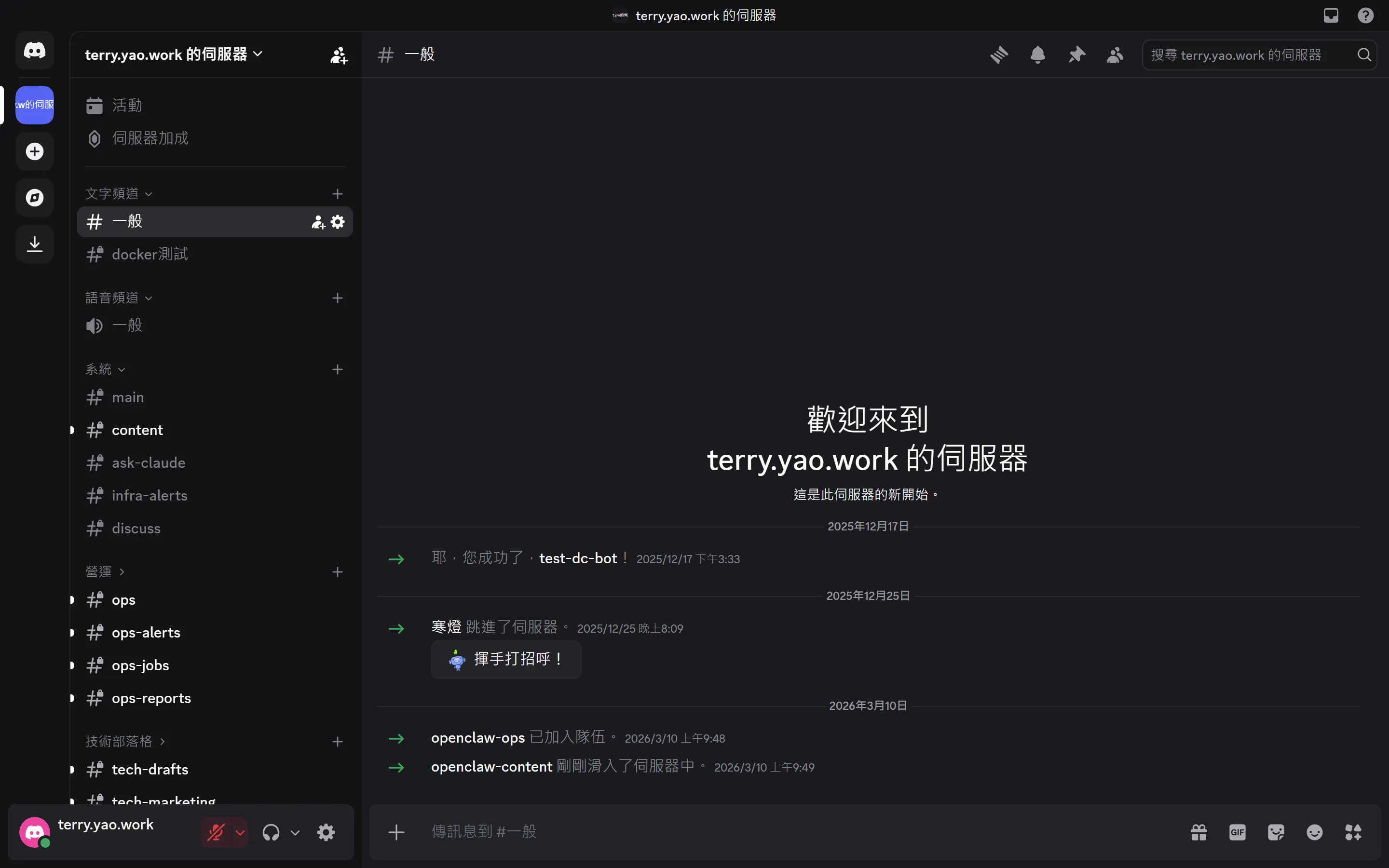The width and height of the screenshot is (1389, 868).
Task: Select the terry.yao.work server icon
Action: click(x=34, y=105)
